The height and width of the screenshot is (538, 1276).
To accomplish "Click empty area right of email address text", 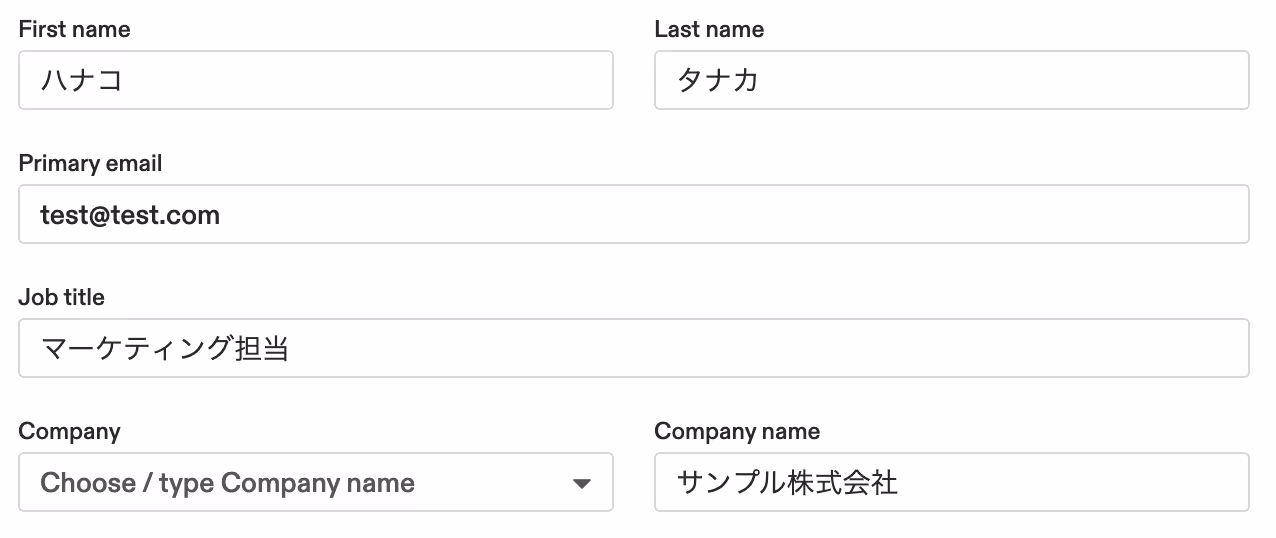I will pyautogui.click(x=735, y=214).
